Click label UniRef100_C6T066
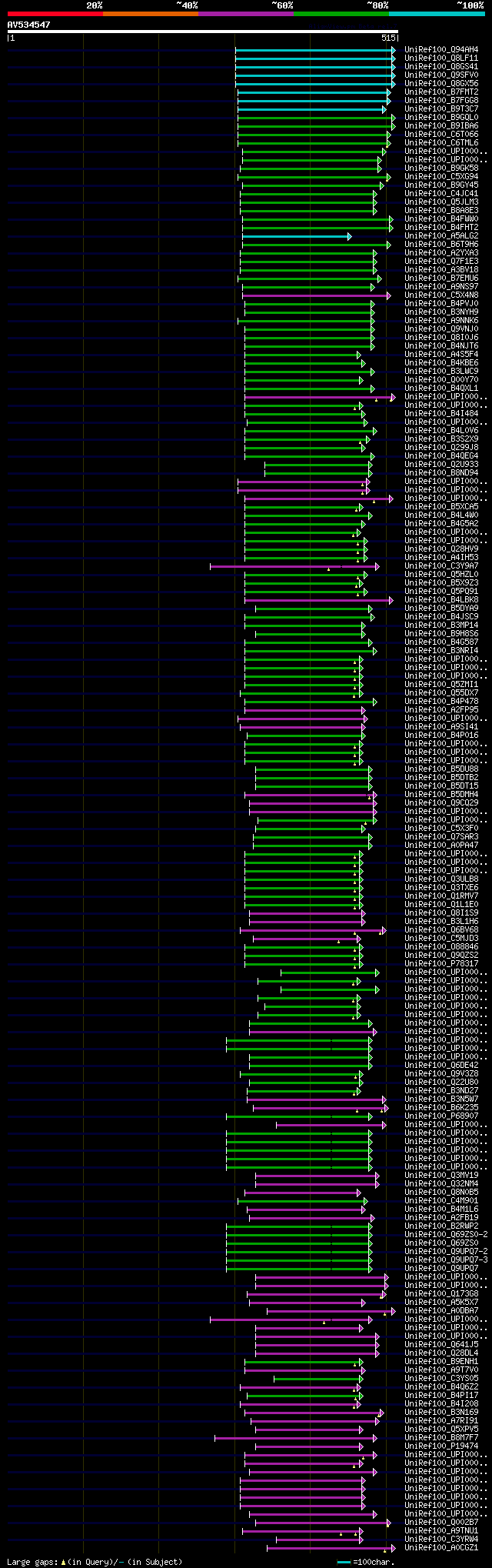The image size is (492, 1568). [441, 135]
